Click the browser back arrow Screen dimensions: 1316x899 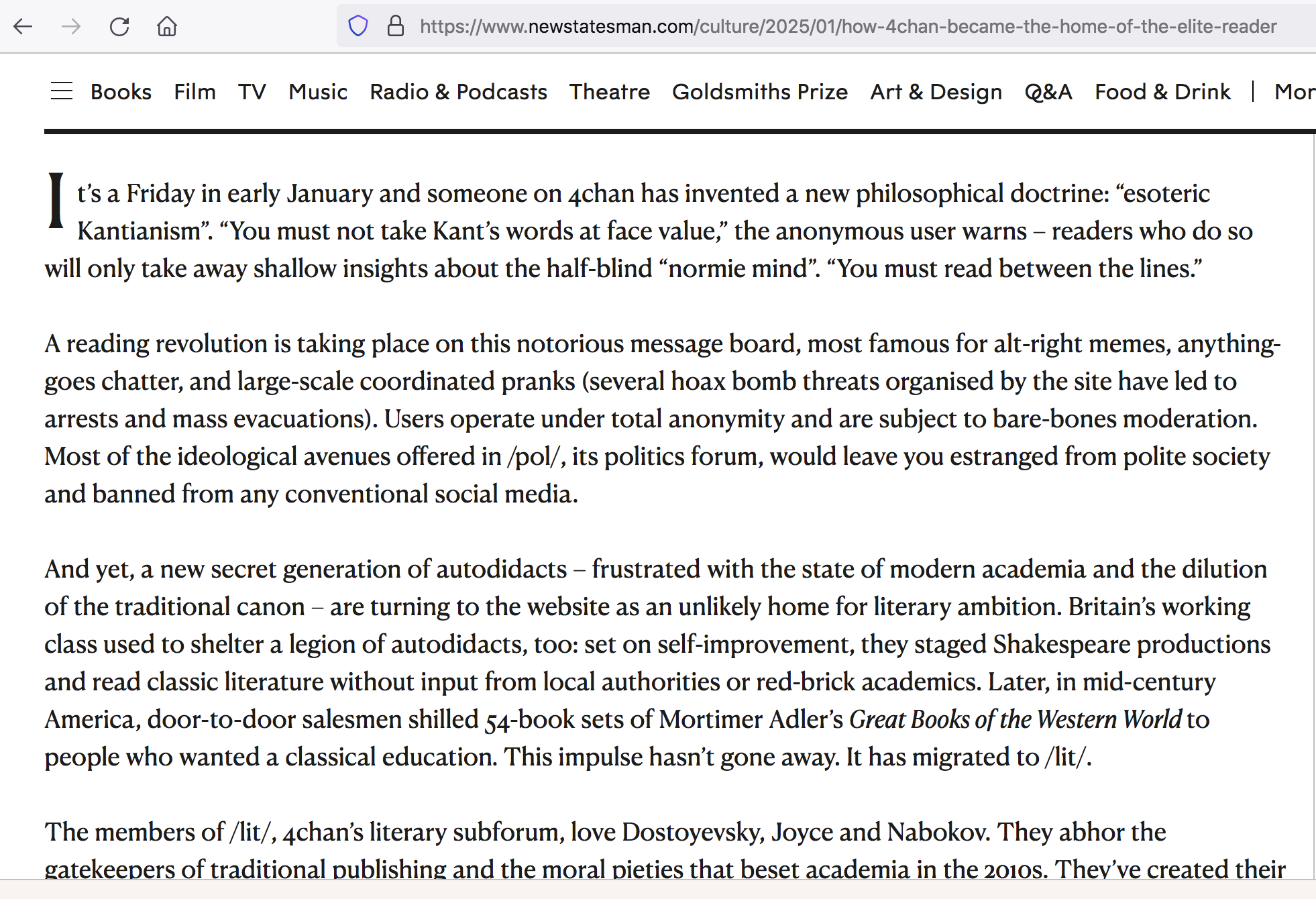pyautogui.click(x=23, y=27)
